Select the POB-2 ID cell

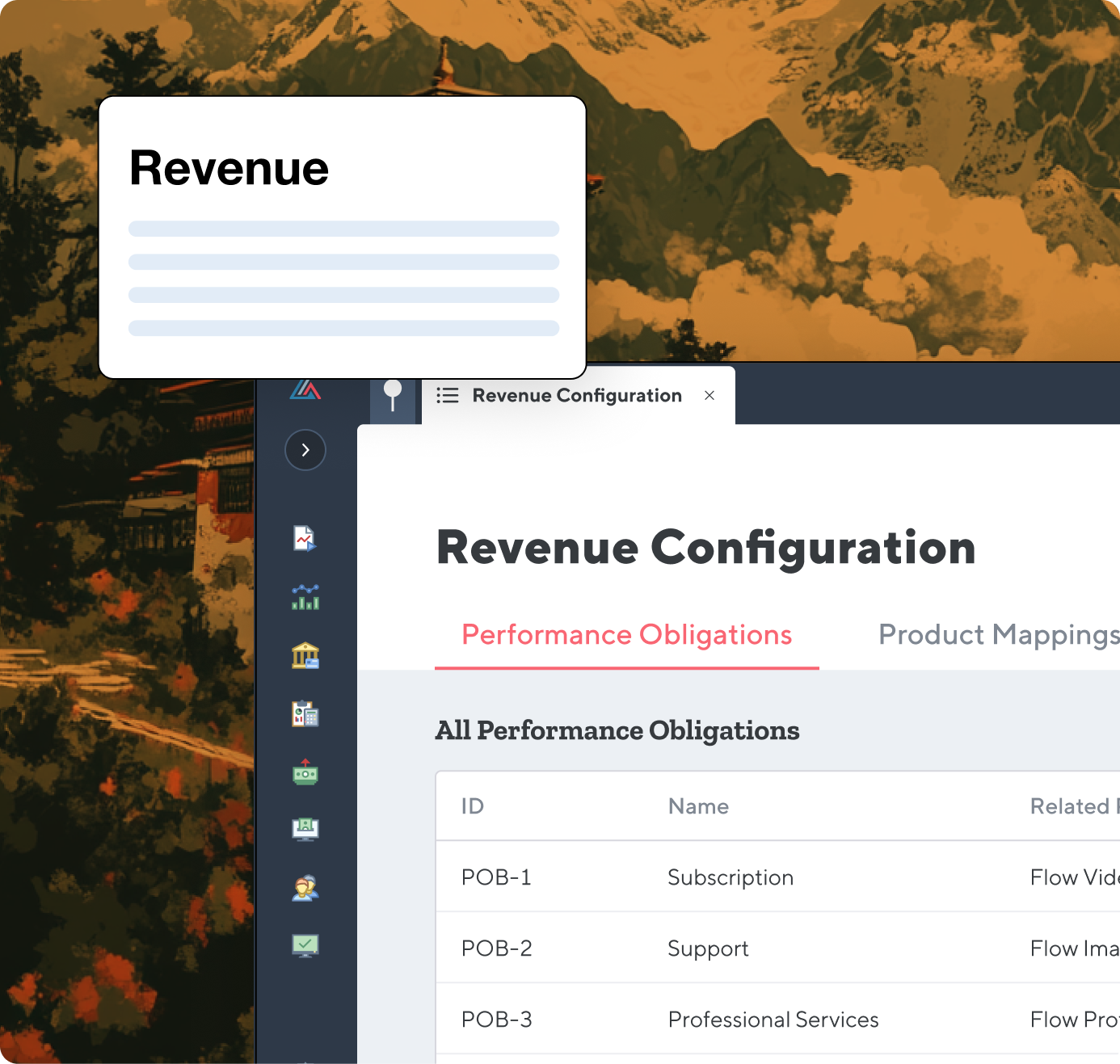[x=496, y=948]
